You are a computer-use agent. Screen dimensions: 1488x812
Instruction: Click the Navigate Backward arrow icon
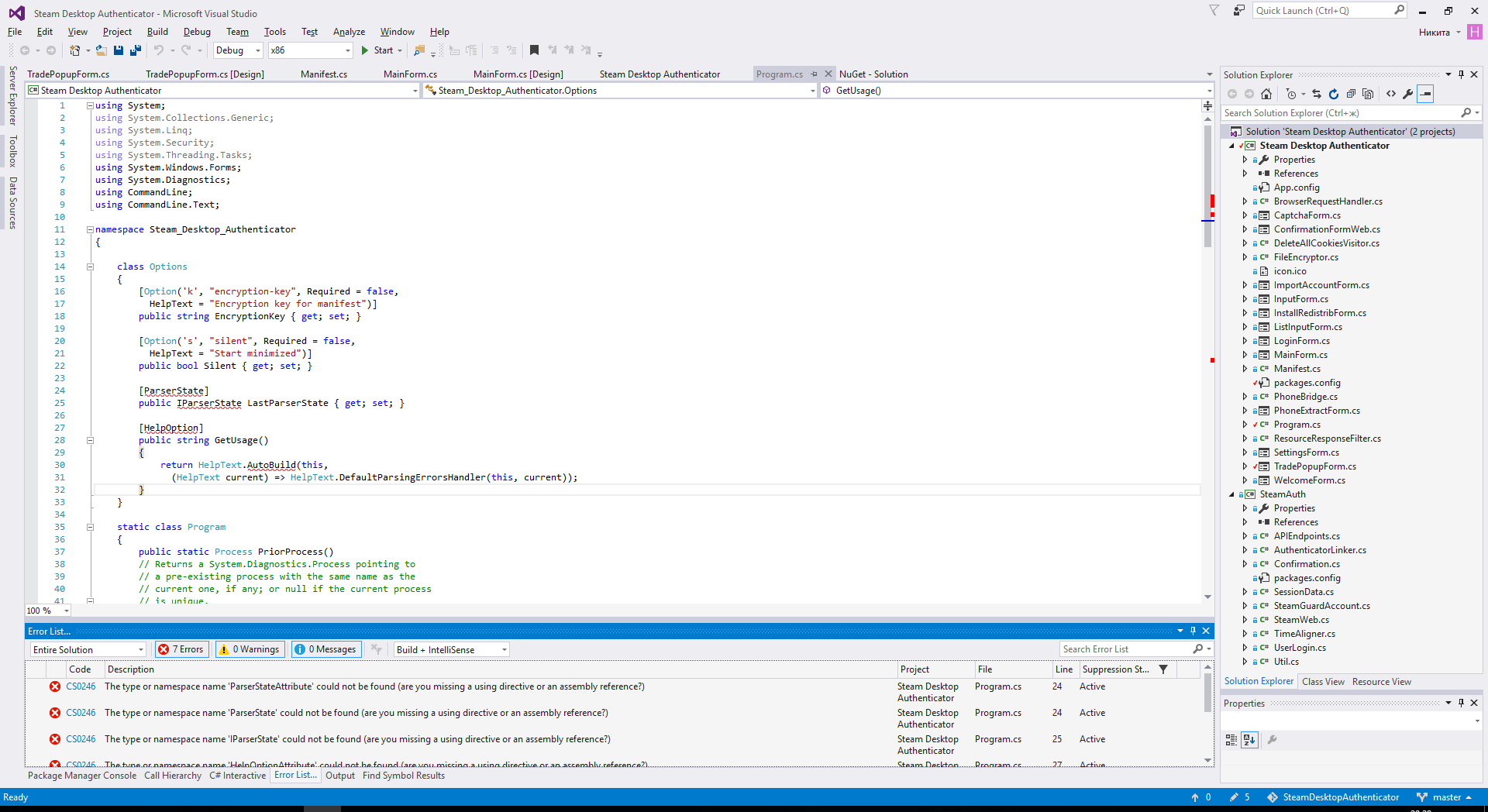26,50
